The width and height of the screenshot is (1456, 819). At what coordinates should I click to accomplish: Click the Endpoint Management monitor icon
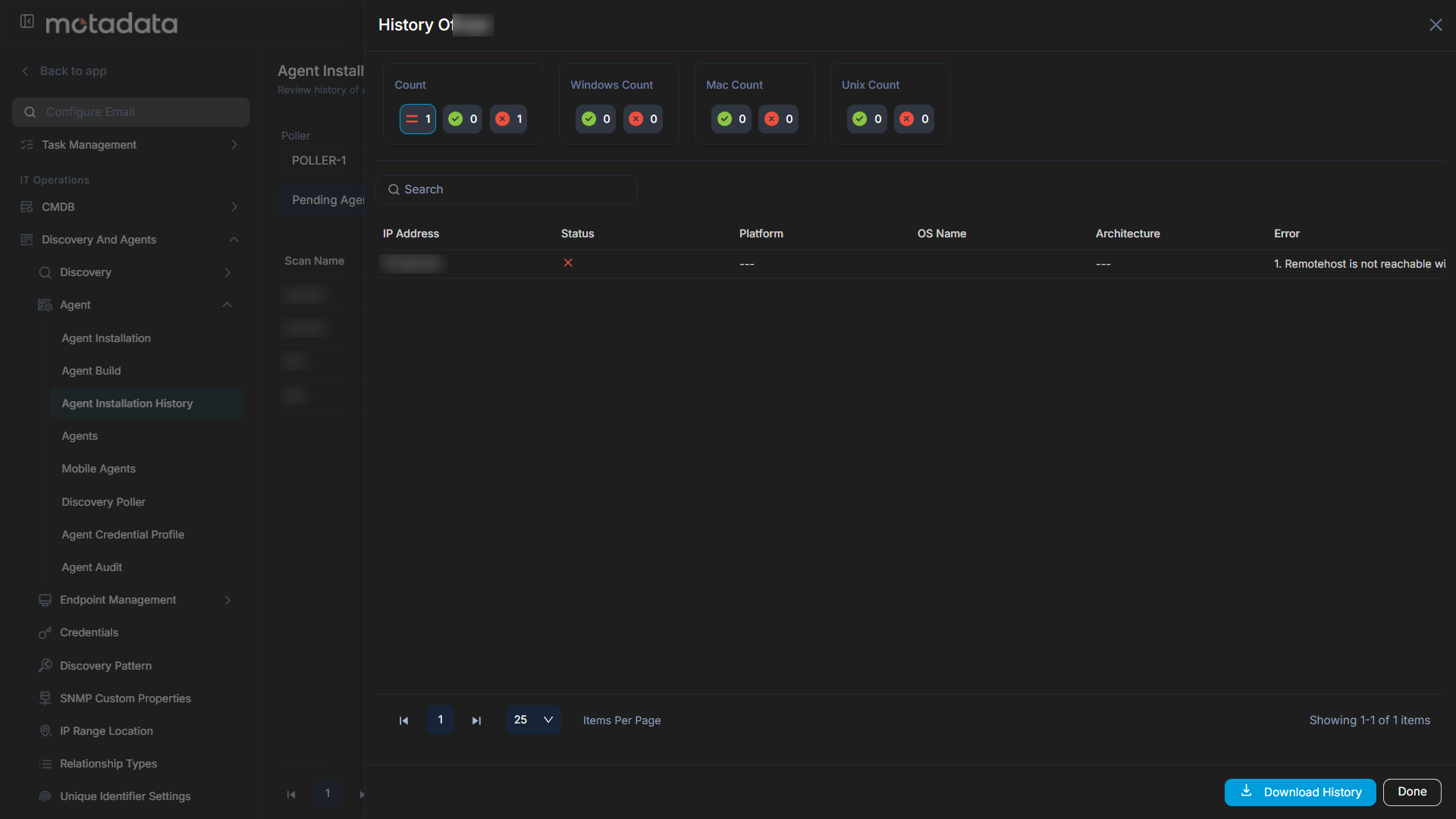[x=45, y=600]
